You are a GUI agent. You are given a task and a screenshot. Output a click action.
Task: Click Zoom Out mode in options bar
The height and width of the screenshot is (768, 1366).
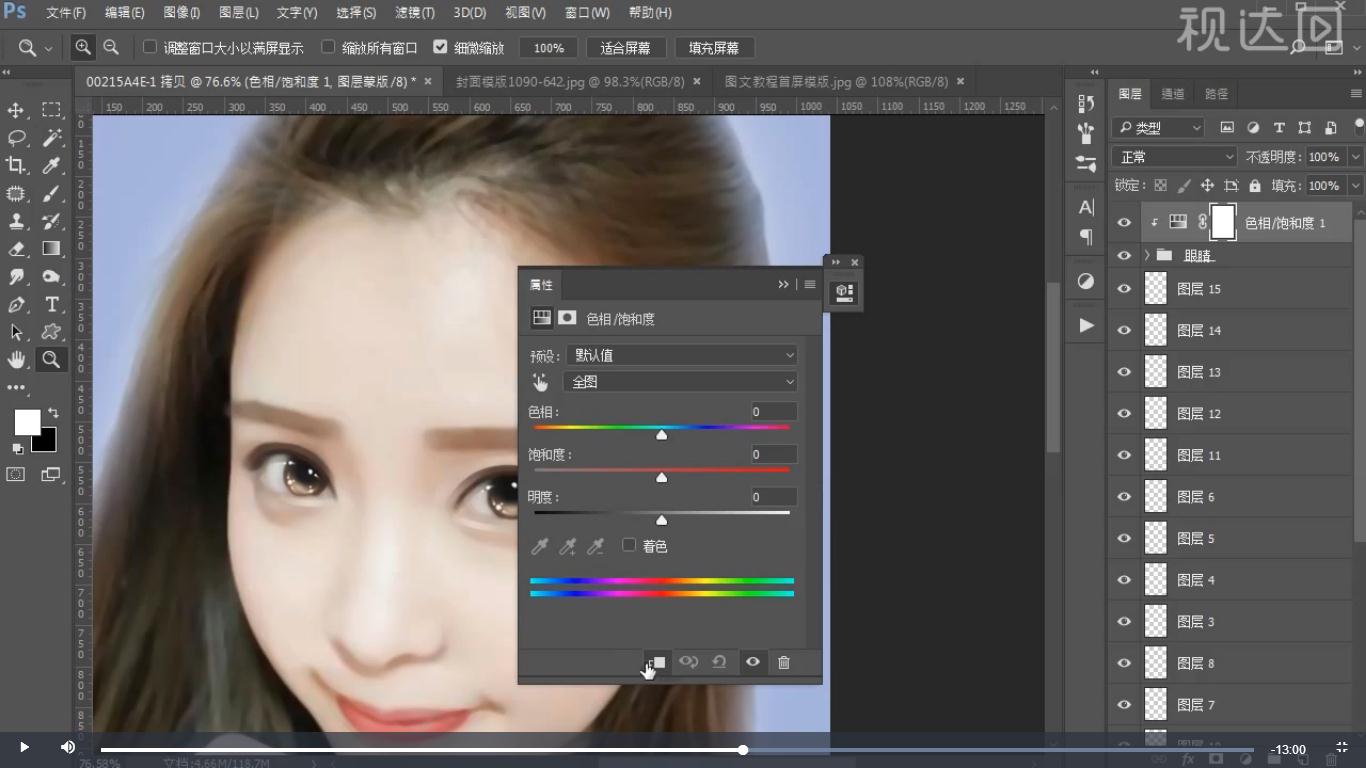[111, 47]
